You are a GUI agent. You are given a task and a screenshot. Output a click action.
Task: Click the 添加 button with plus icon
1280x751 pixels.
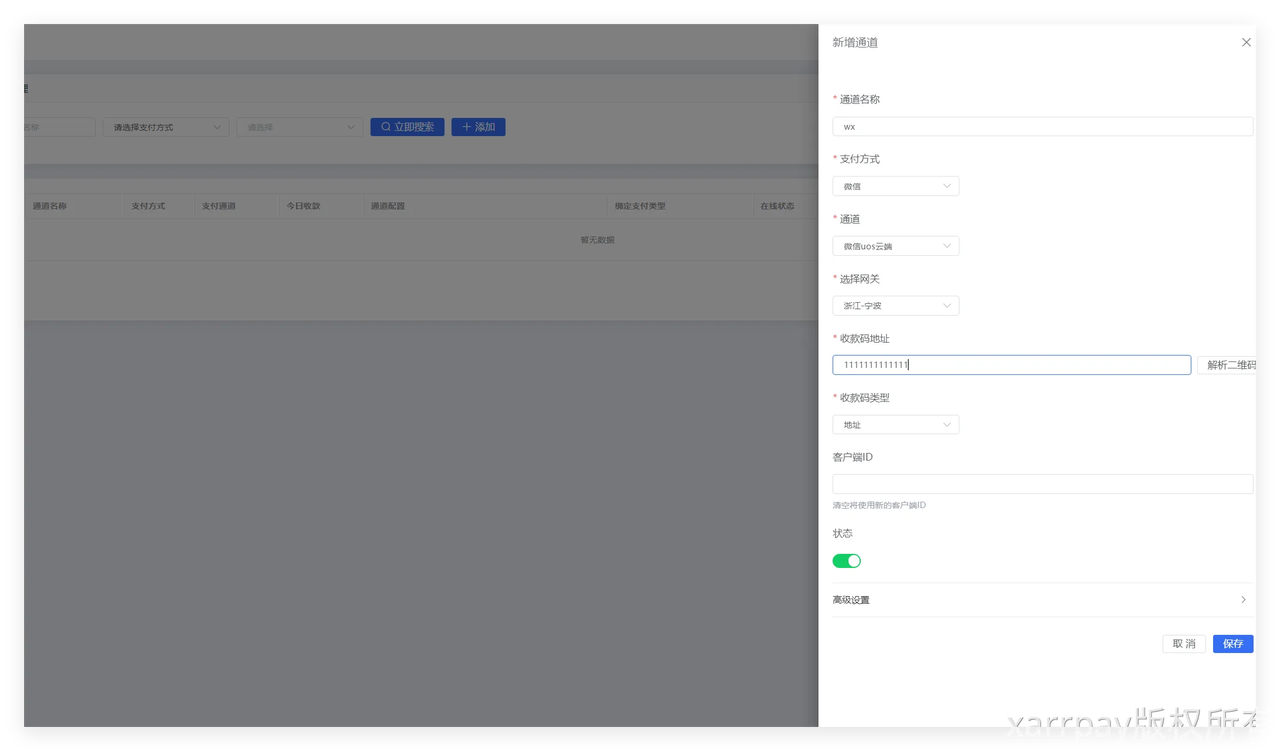click(478, 127)
